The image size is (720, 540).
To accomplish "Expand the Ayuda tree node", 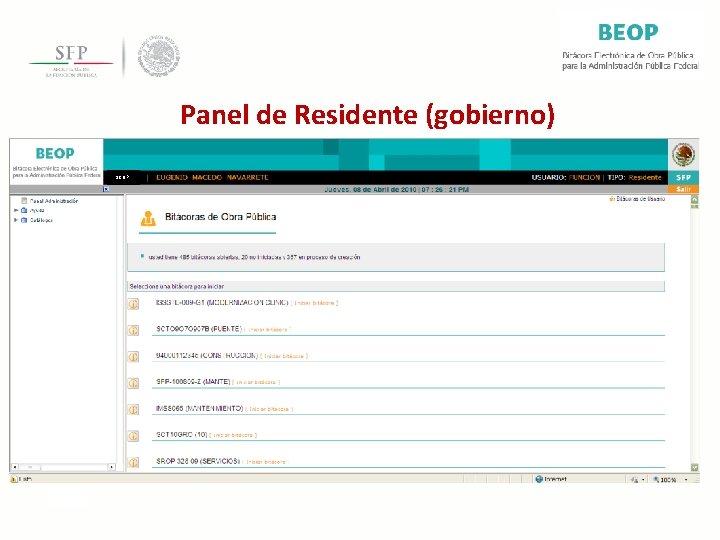I will click(16, 210).
